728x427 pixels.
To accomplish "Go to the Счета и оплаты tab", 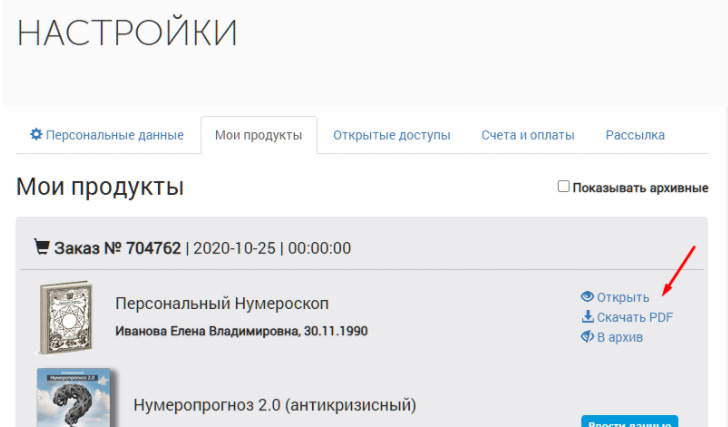I will pos(528,135).
